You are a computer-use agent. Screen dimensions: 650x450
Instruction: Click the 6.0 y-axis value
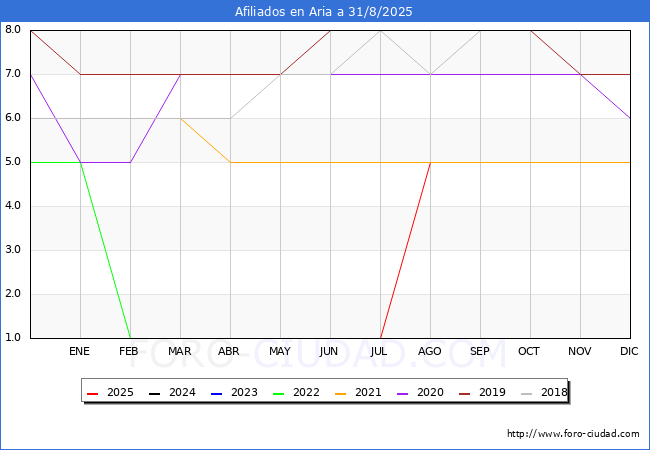[13, 118]
